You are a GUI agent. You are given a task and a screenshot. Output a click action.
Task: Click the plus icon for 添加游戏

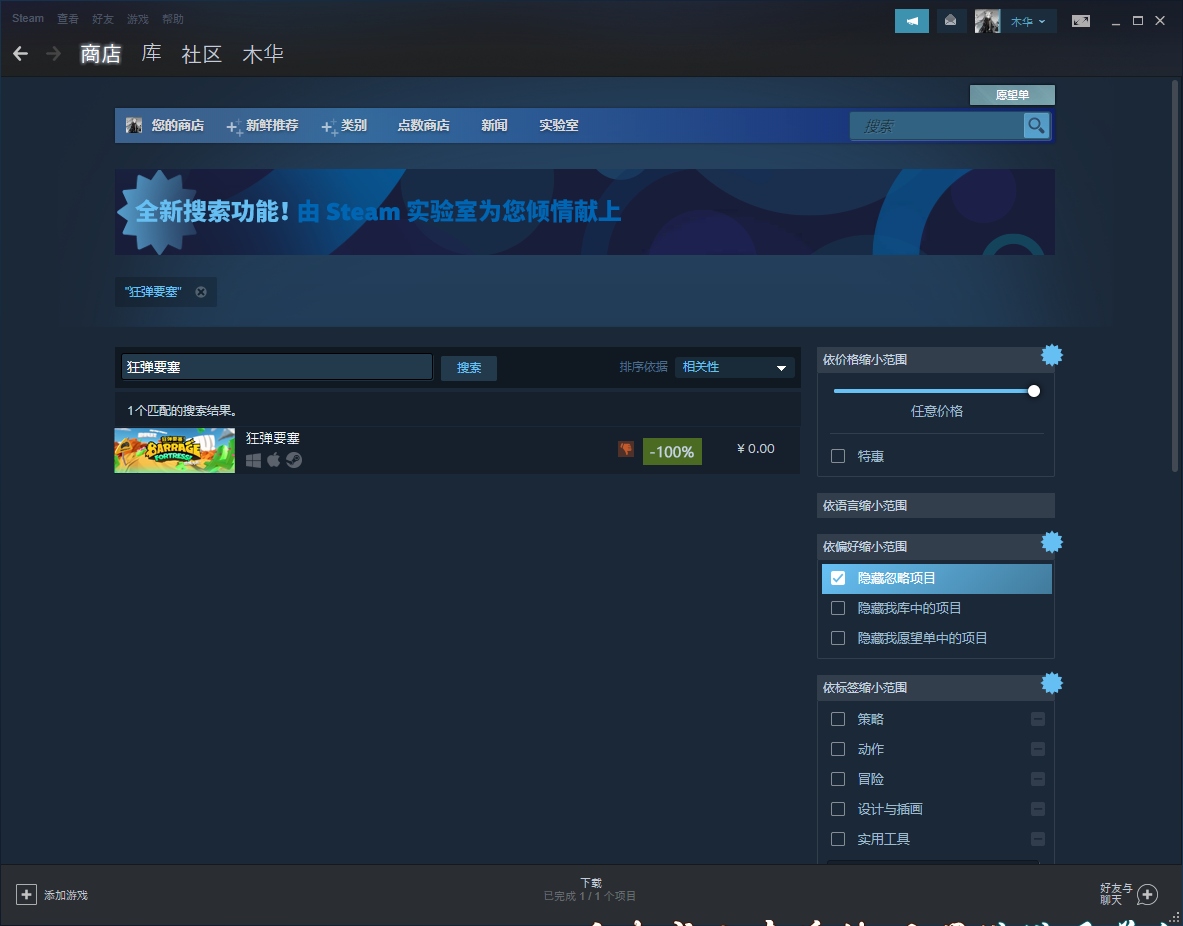point(26,895)
